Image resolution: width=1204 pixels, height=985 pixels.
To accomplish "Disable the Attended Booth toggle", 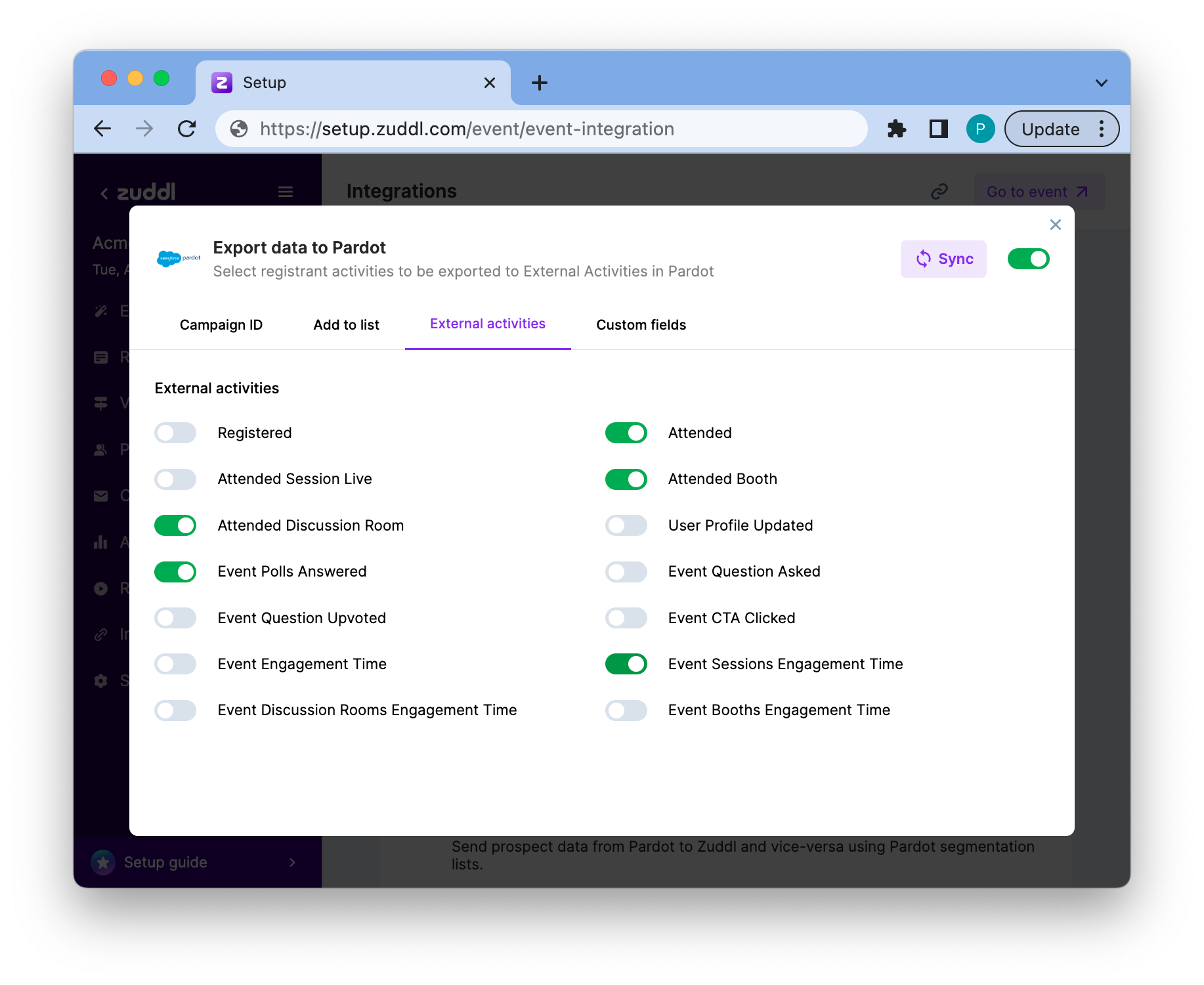I will (x=626, y=479).
